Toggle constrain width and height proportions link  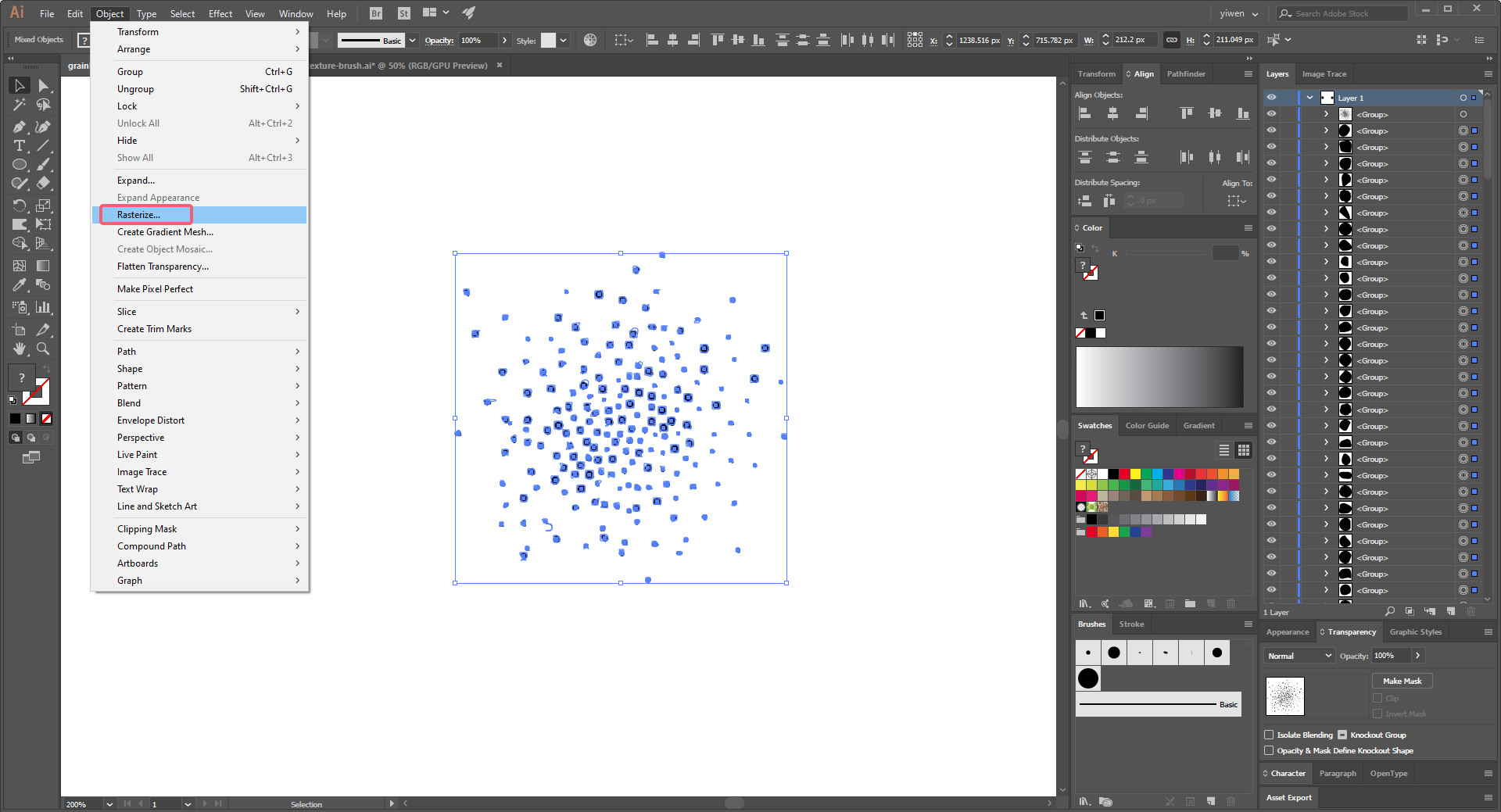[1171, 40]
